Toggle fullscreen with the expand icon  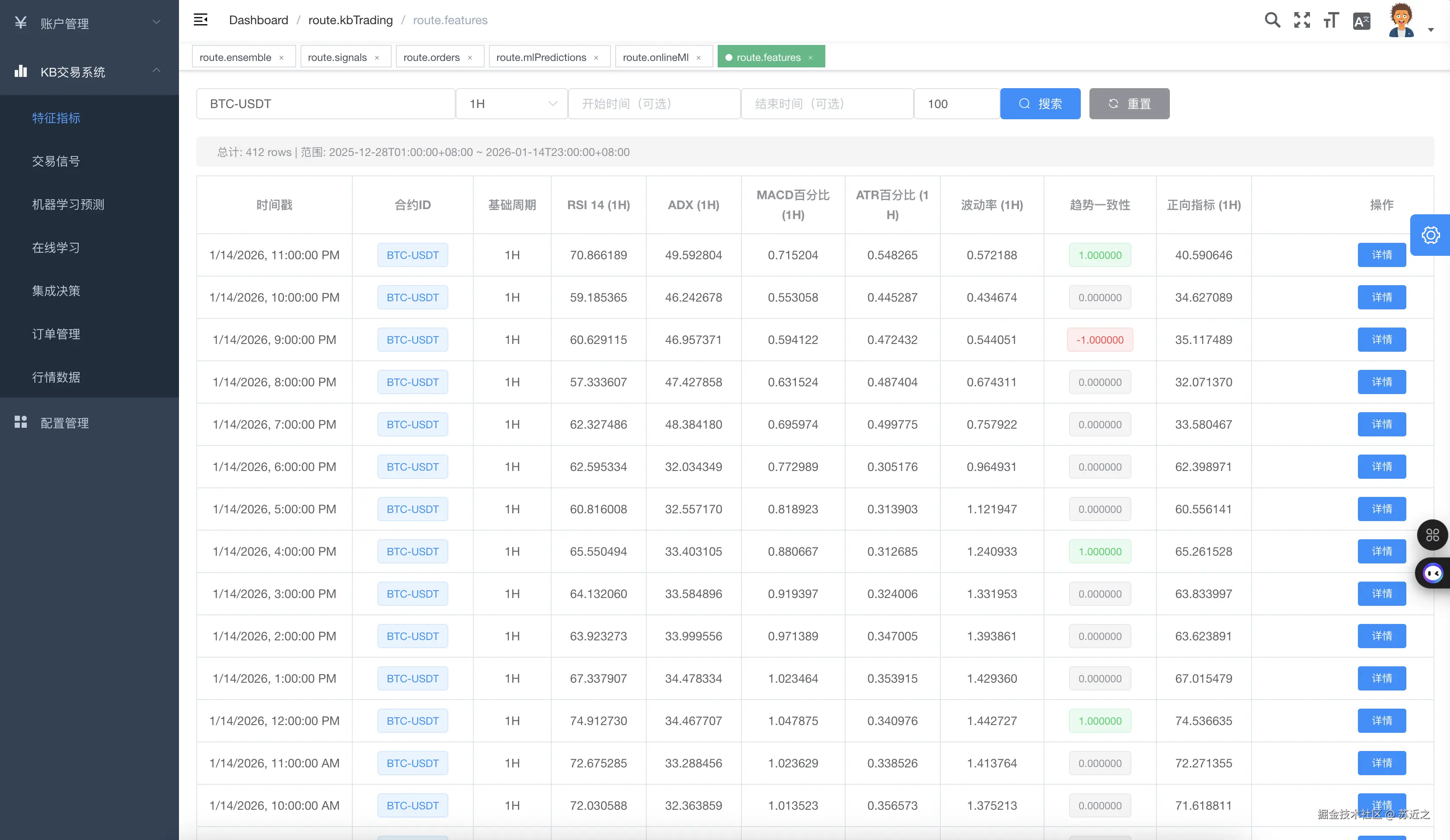point(1302,20)
